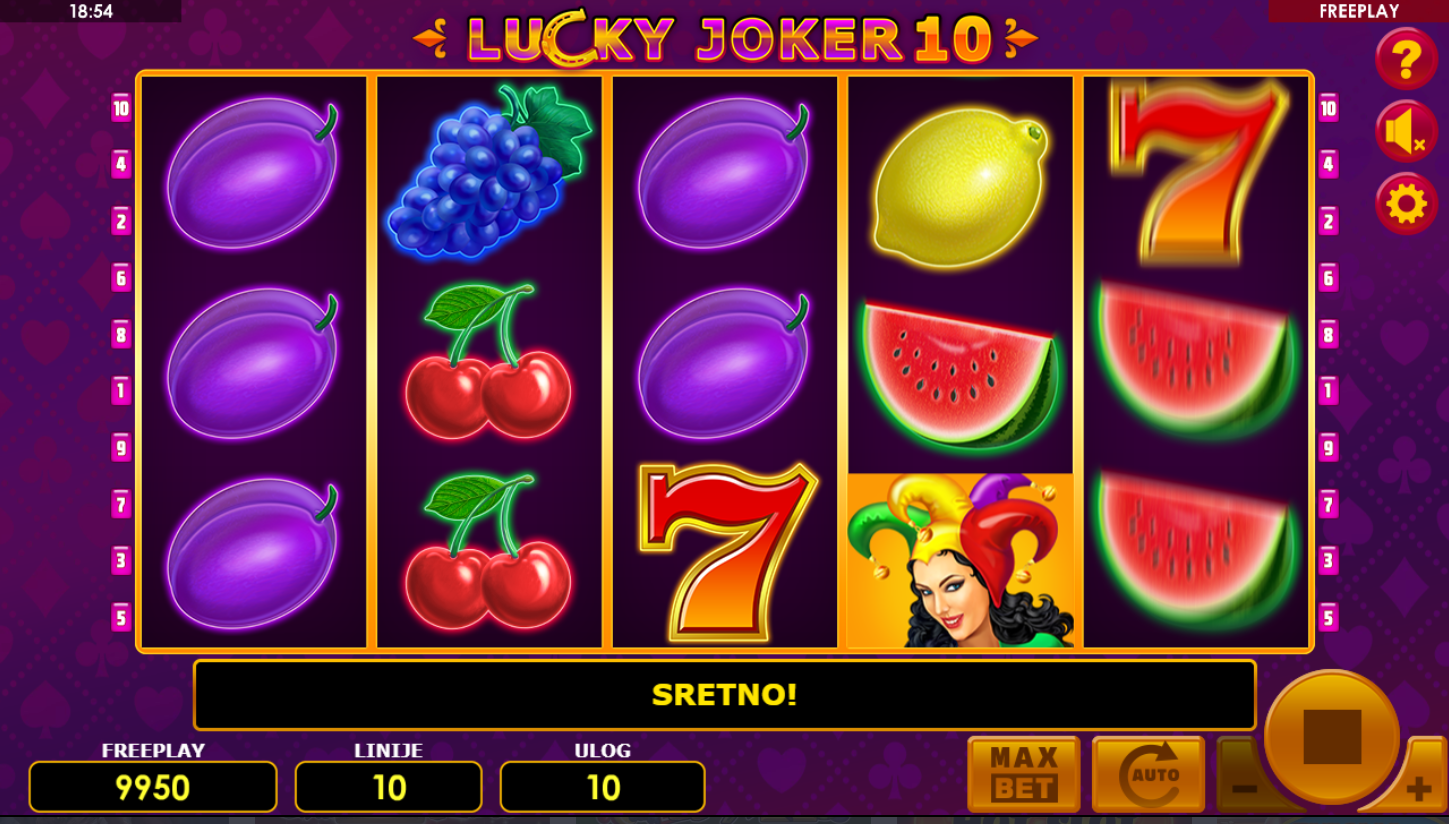Click the MAX BET button
Viewport: 1449px width, 824px height.
(1024, 775)
